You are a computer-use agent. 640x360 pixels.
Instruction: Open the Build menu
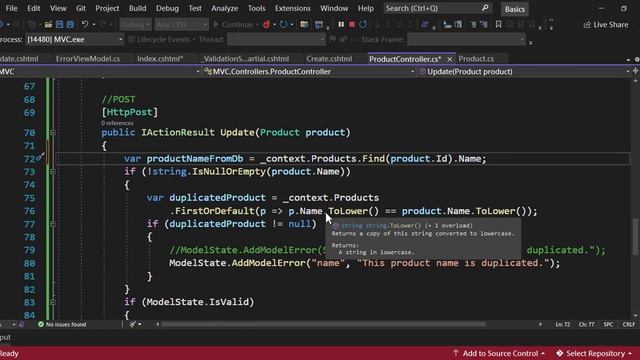pos(138,8)
